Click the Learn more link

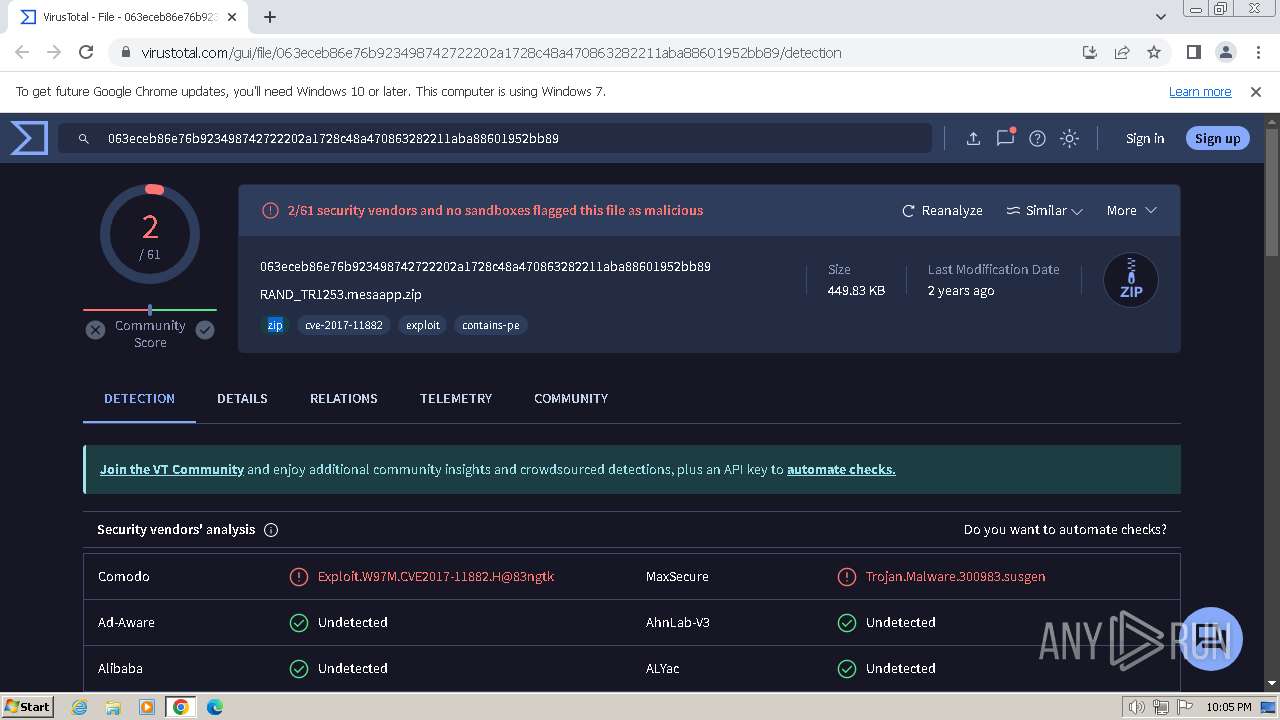(x=1200, y=92)
